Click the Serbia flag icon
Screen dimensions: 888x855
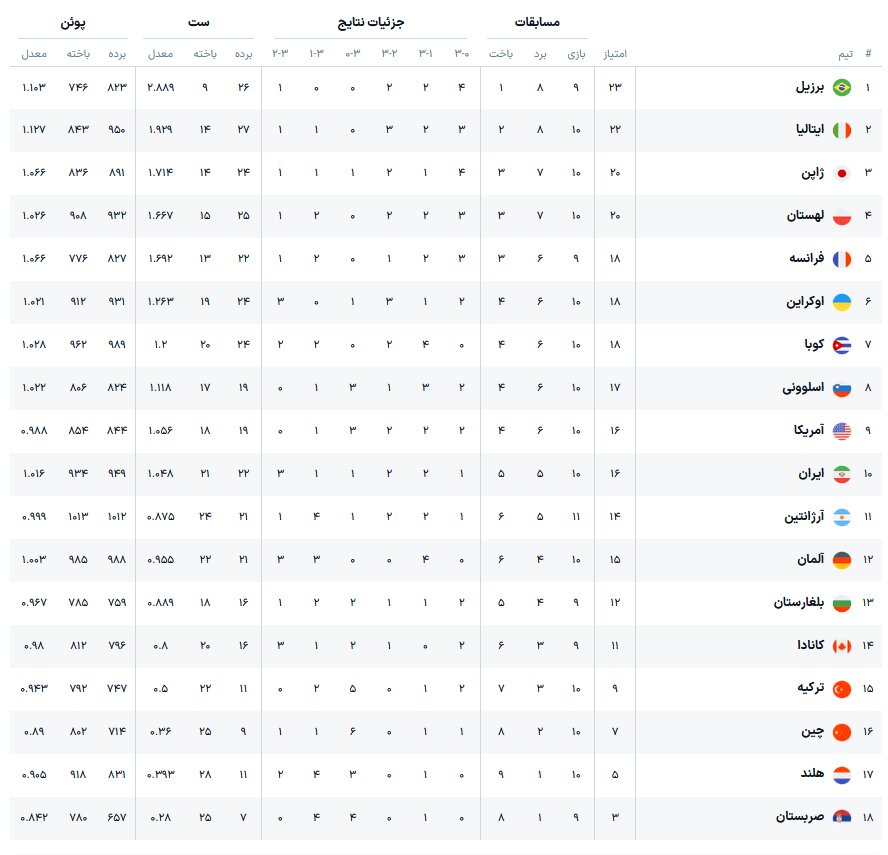pyautogui.click(x=842, y=817)
